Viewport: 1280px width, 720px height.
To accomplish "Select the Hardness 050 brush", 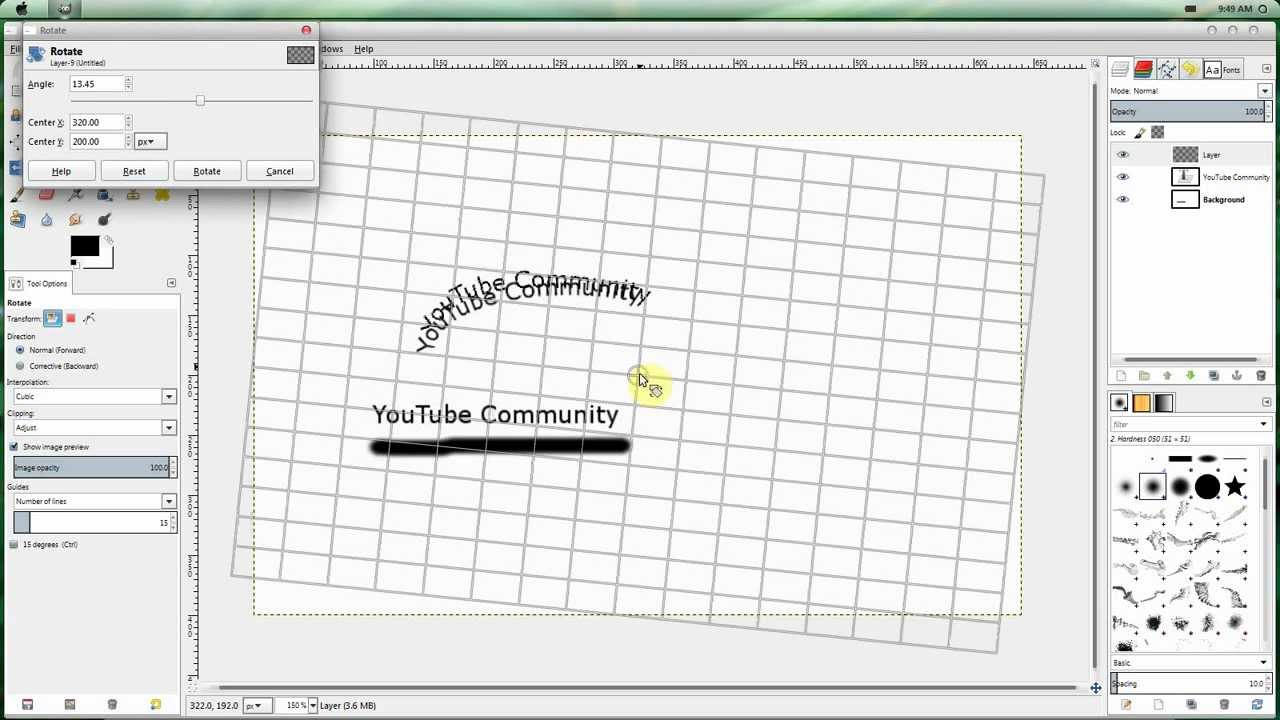I will coord(1152,487).
